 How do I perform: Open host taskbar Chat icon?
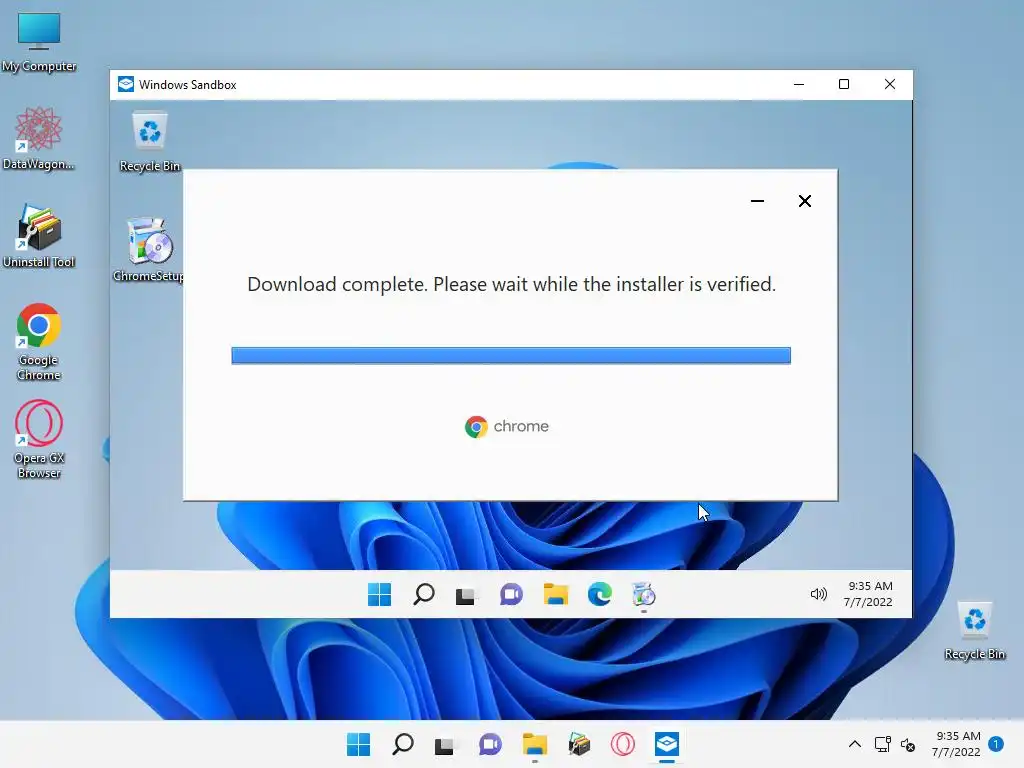click(490, 744)
